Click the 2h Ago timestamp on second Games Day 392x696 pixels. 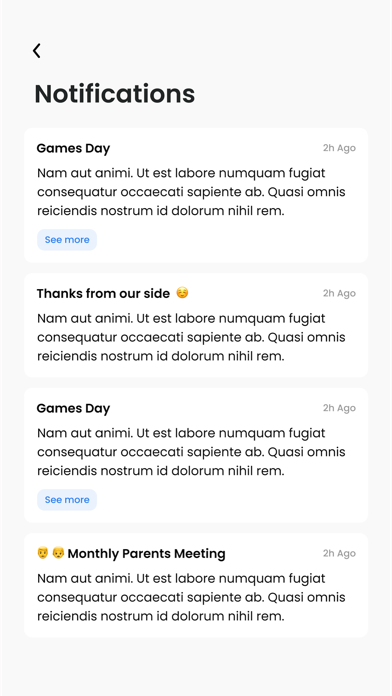point(339,408)
